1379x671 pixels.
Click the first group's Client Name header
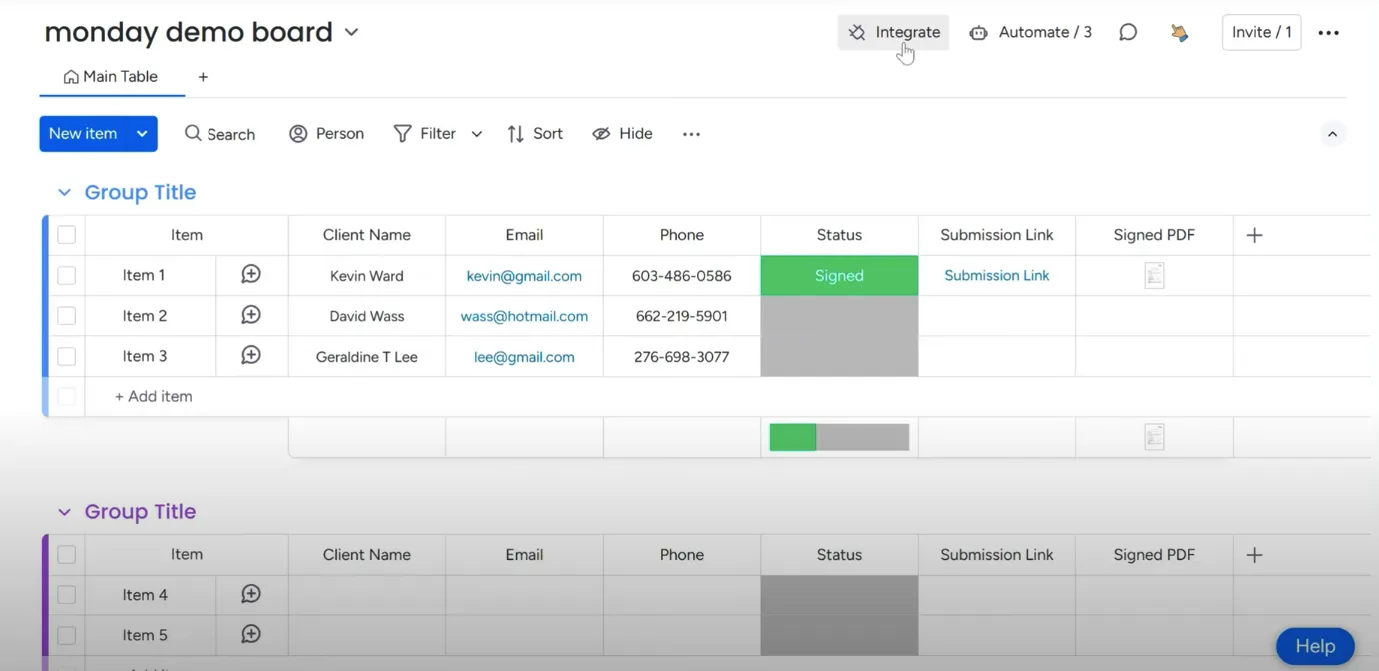(367, 235)
